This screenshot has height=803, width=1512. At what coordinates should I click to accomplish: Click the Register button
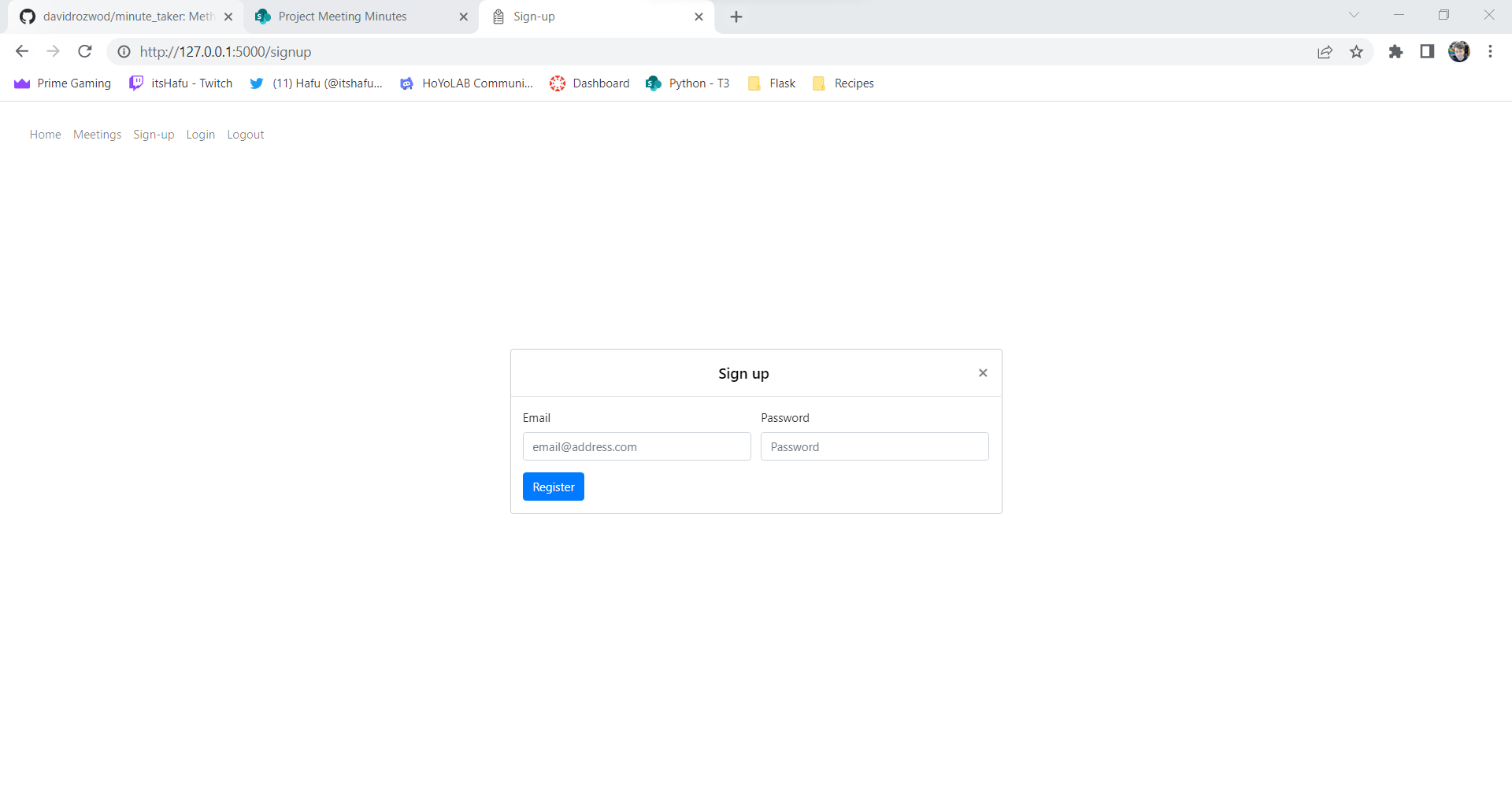[x=553, y=487]
